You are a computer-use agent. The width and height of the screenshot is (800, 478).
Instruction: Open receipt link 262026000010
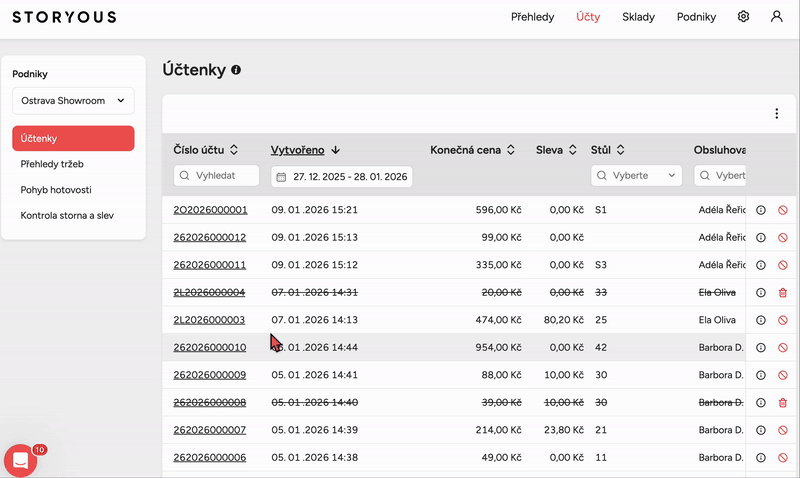tap(210, 348)
